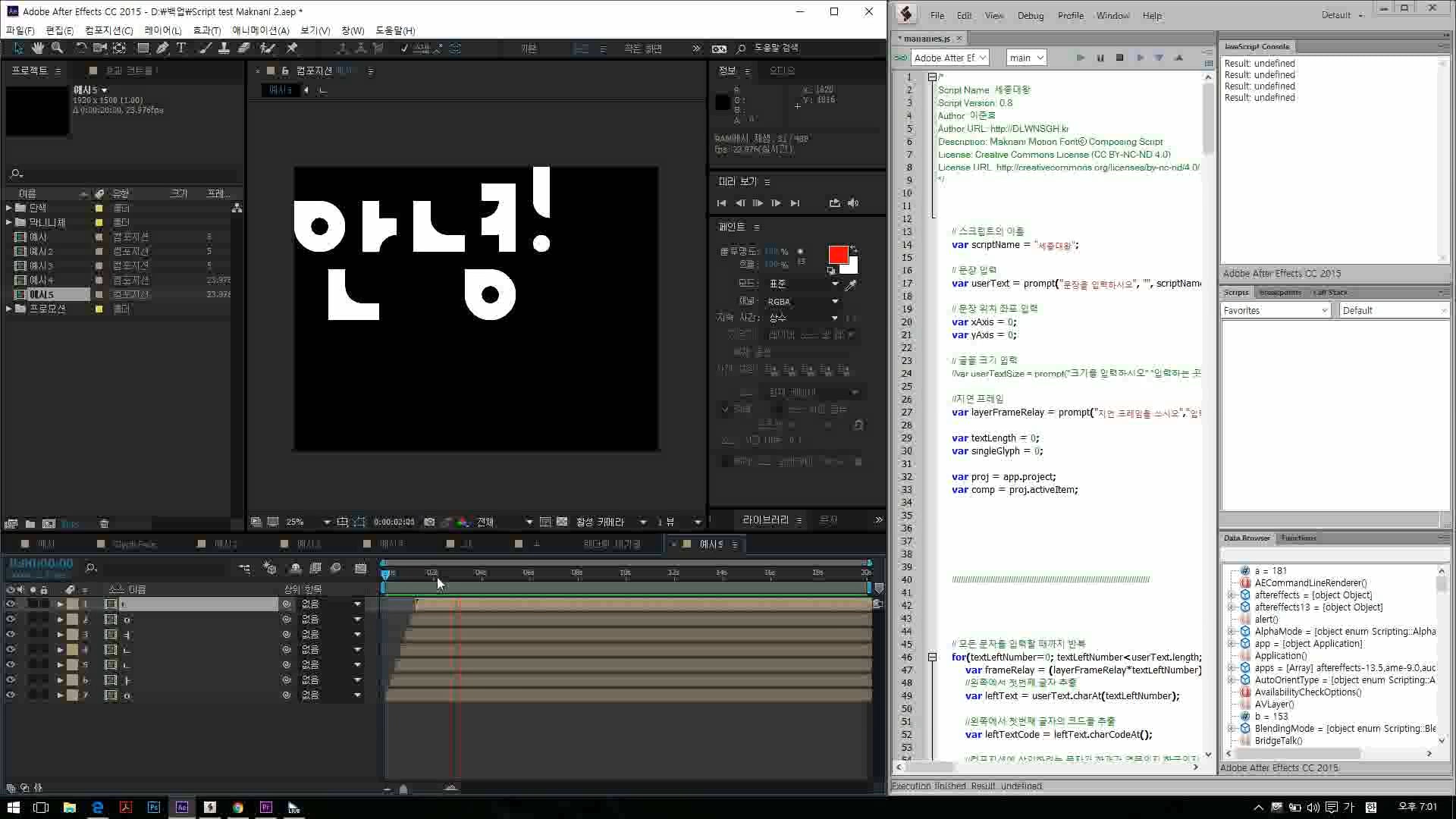Switch to 예시 4 timeline tab

tap(391, 544)
